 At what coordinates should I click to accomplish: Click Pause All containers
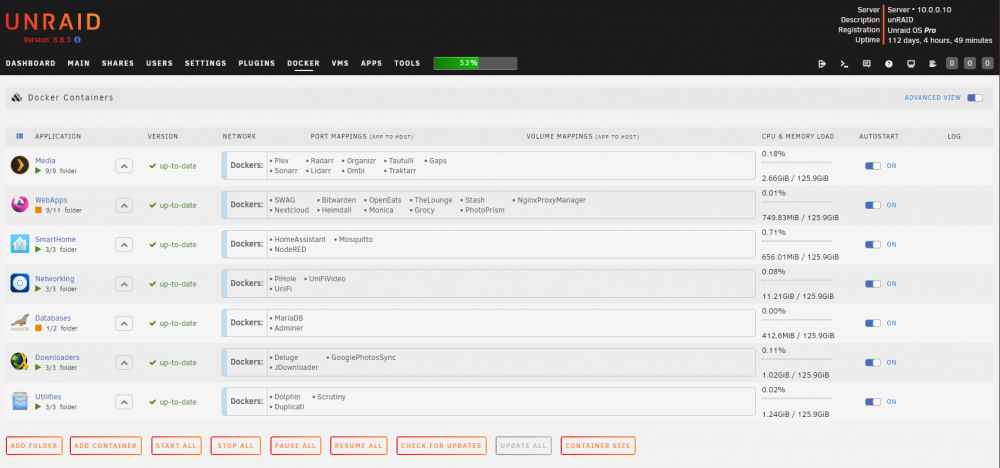coord(296,446)
